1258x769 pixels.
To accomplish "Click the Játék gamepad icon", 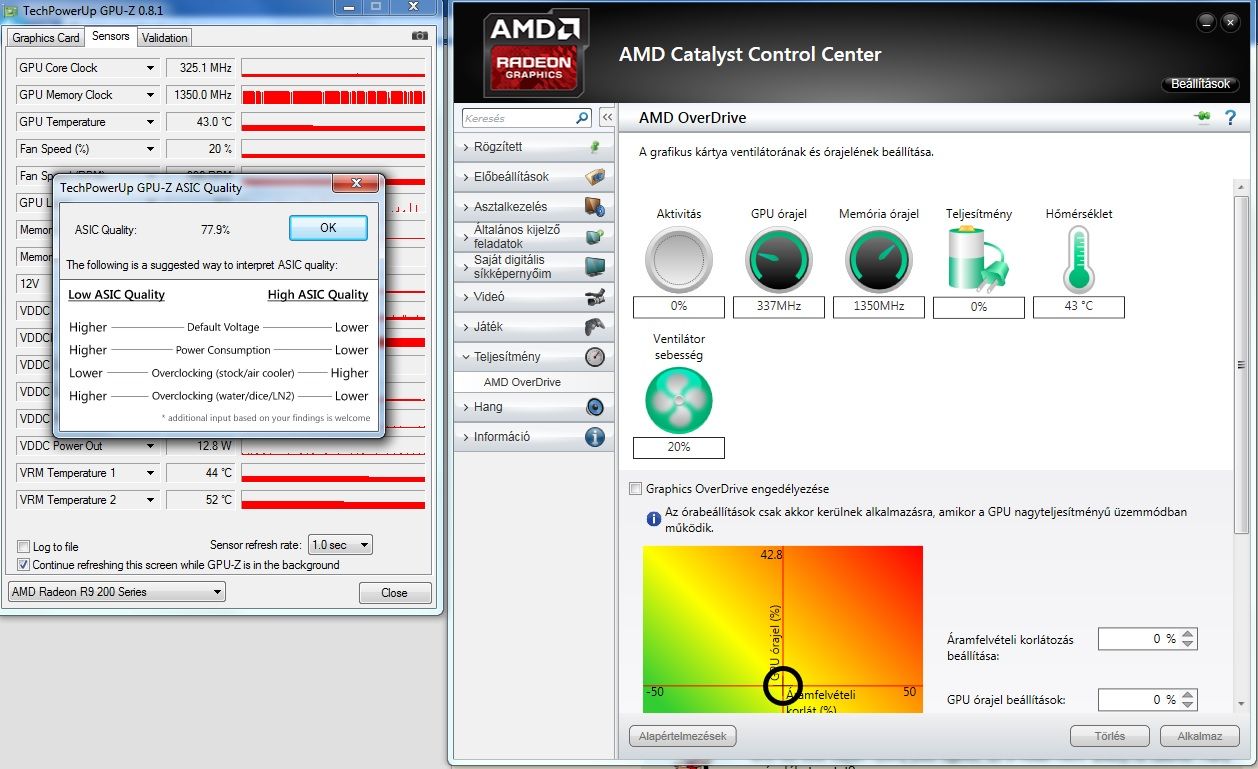I will (595, 327).
